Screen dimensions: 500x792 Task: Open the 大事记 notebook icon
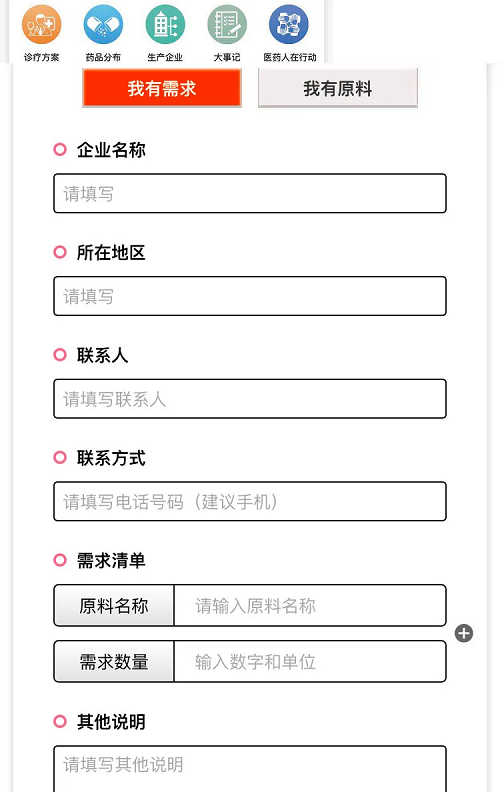(227, 24)
